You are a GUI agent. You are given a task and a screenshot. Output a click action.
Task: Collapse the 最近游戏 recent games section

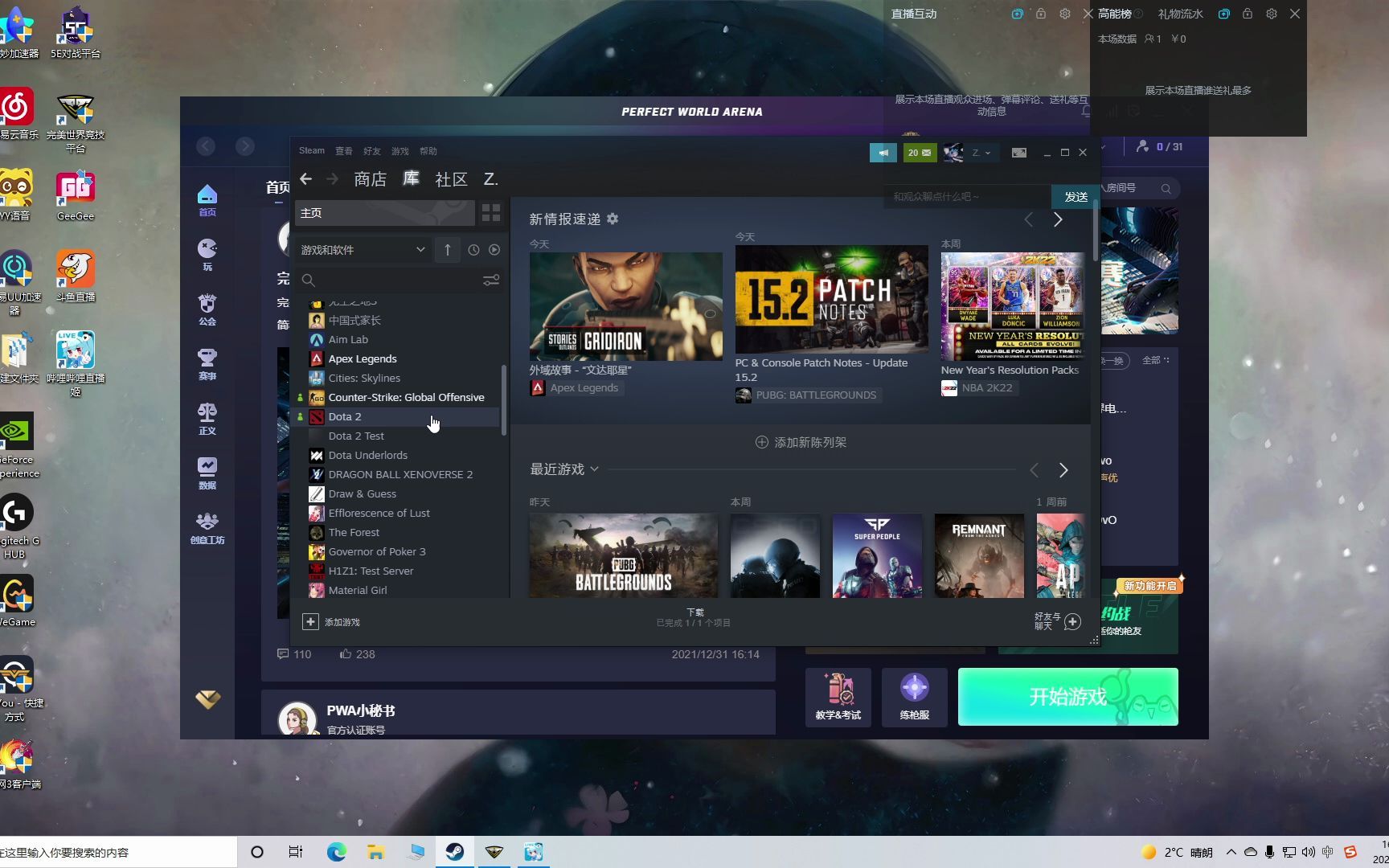[x=594, y=469]
